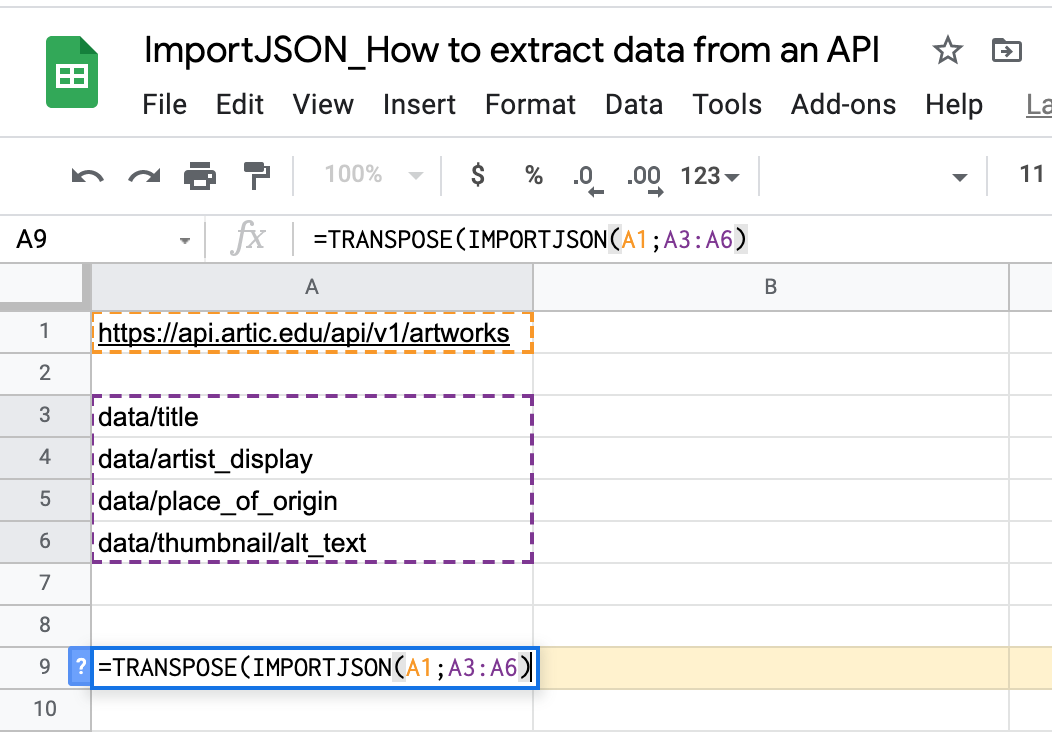
Task: Click the undo arrow icon
Action: pos(87,176)
